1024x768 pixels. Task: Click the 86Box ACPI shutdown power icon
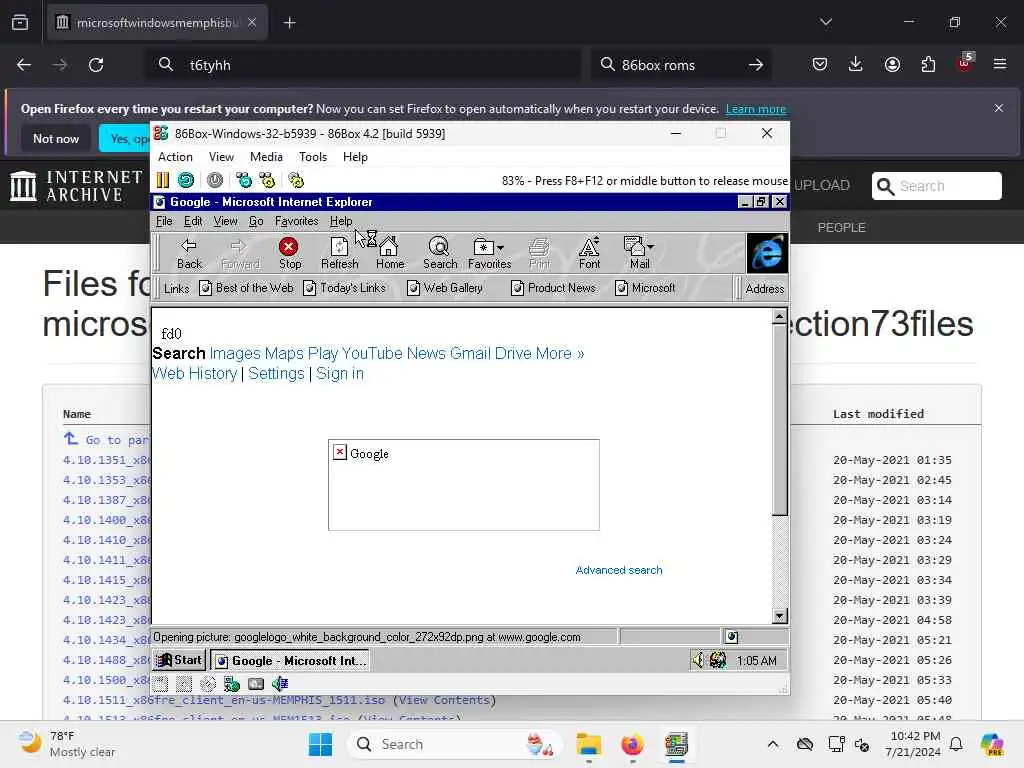215,180
